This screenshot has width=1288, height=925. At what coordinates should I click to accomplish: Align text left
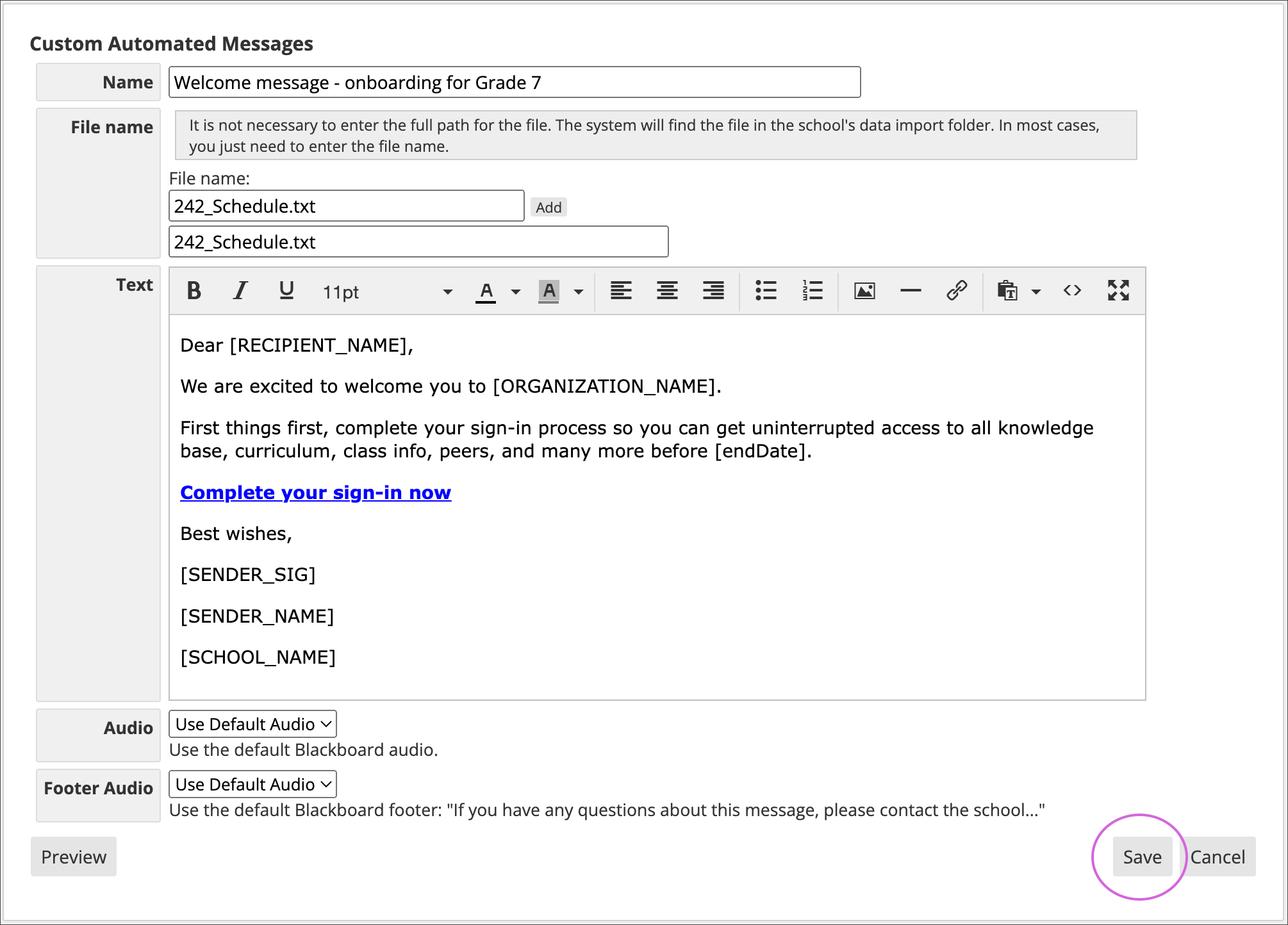tap(621, 291)
